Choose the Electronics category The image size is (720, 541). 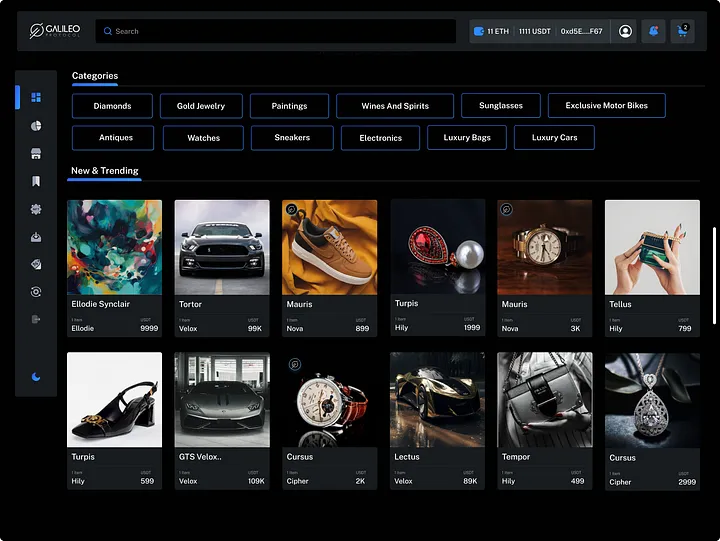[380, 138]
